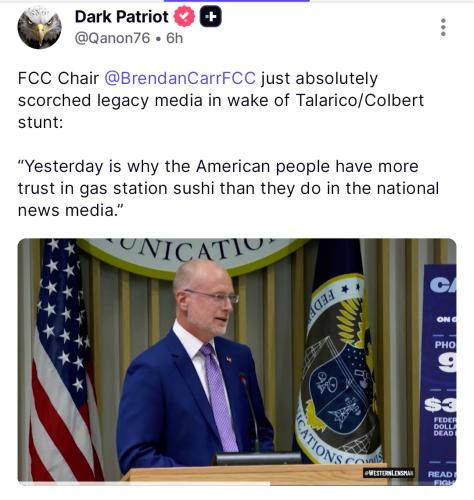Open the @Qanon76 handle
The image size is (474, 500).
coord(112,38)
